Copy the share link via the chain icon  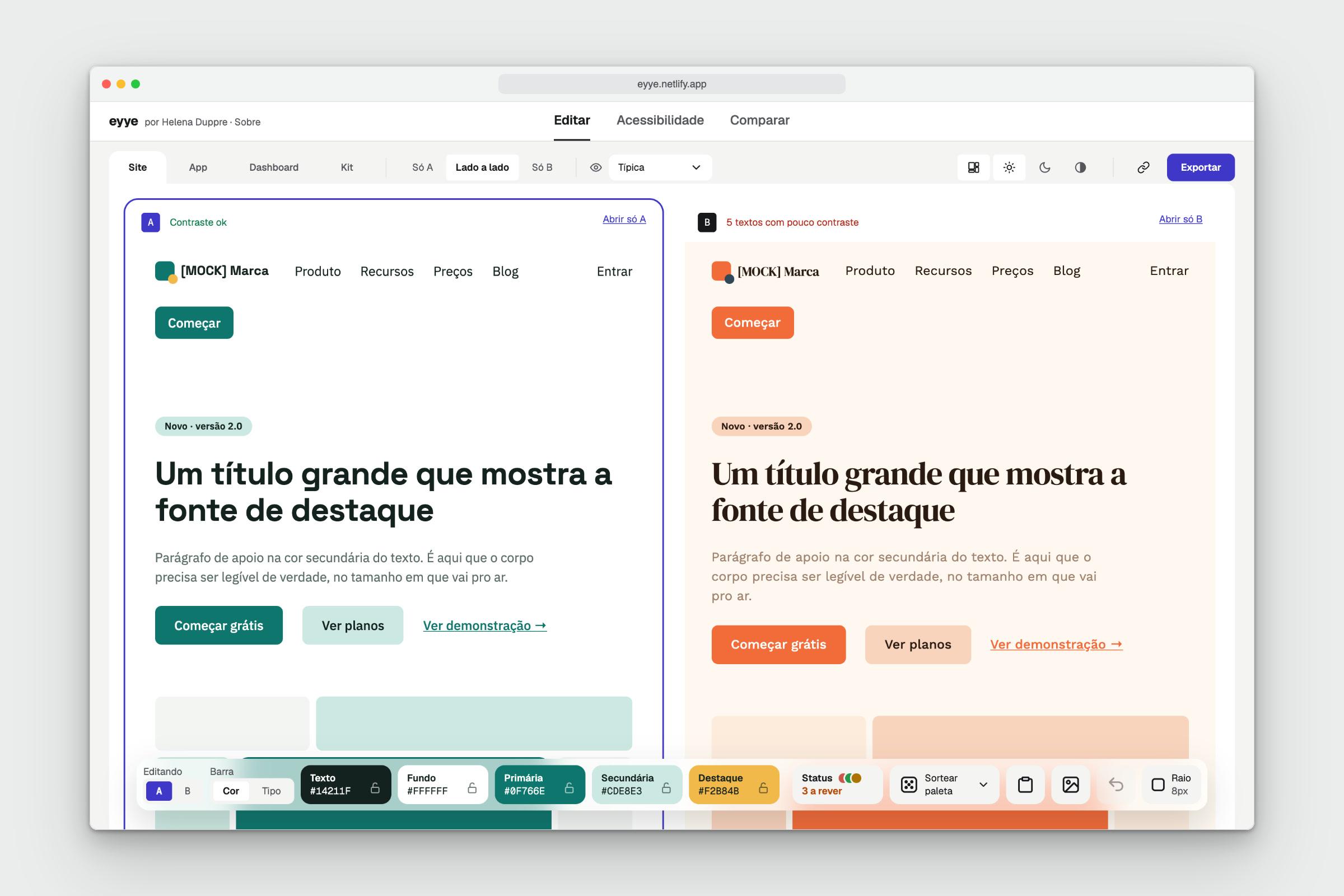[1144, 167]
